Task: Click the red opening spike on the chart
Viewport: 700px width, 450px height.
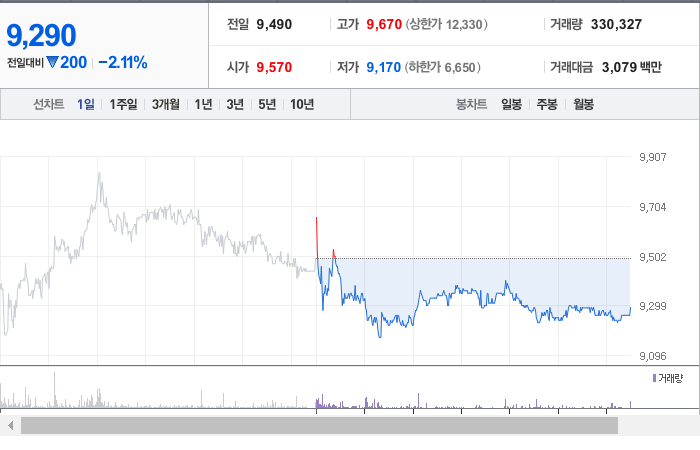Action: [x=317, y=238]
